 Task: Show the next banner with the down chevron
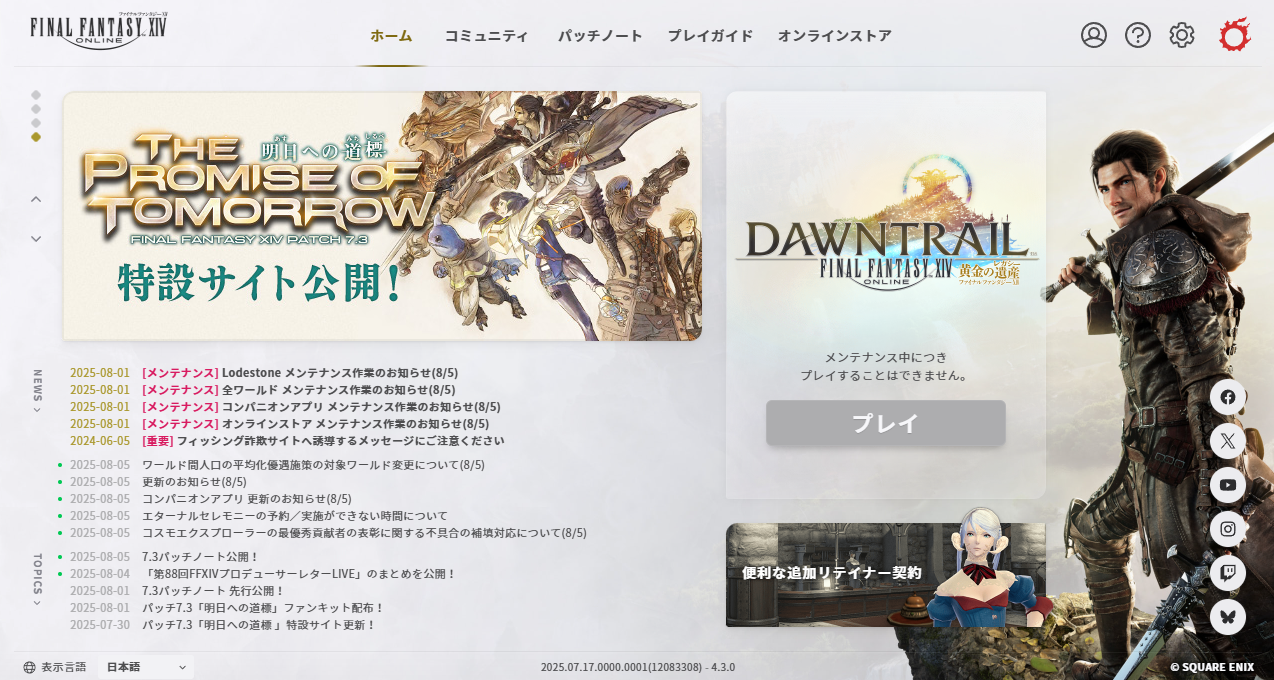(36, 239)
